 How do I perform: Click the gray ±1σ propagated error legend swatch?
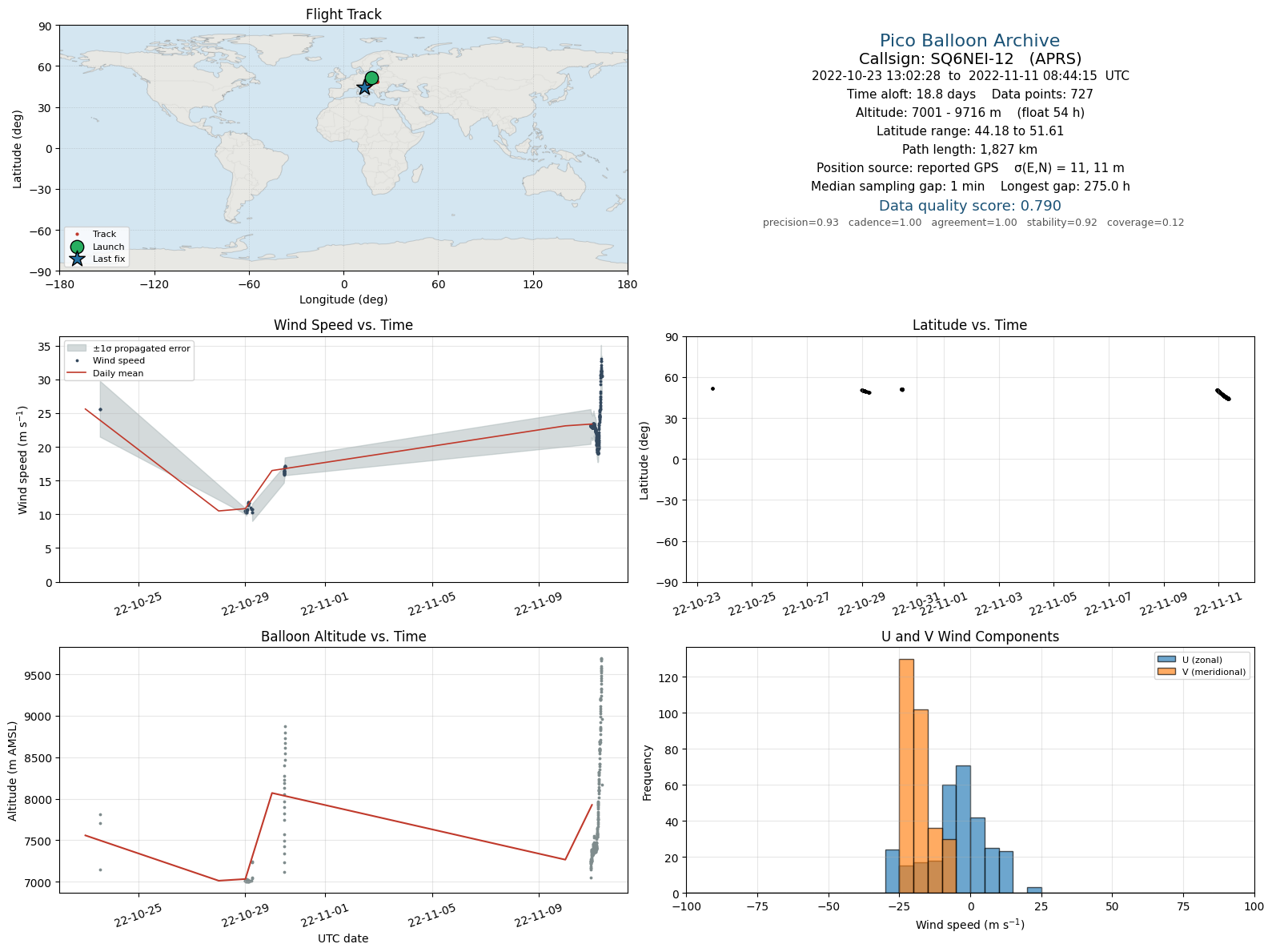coord(77,348)
